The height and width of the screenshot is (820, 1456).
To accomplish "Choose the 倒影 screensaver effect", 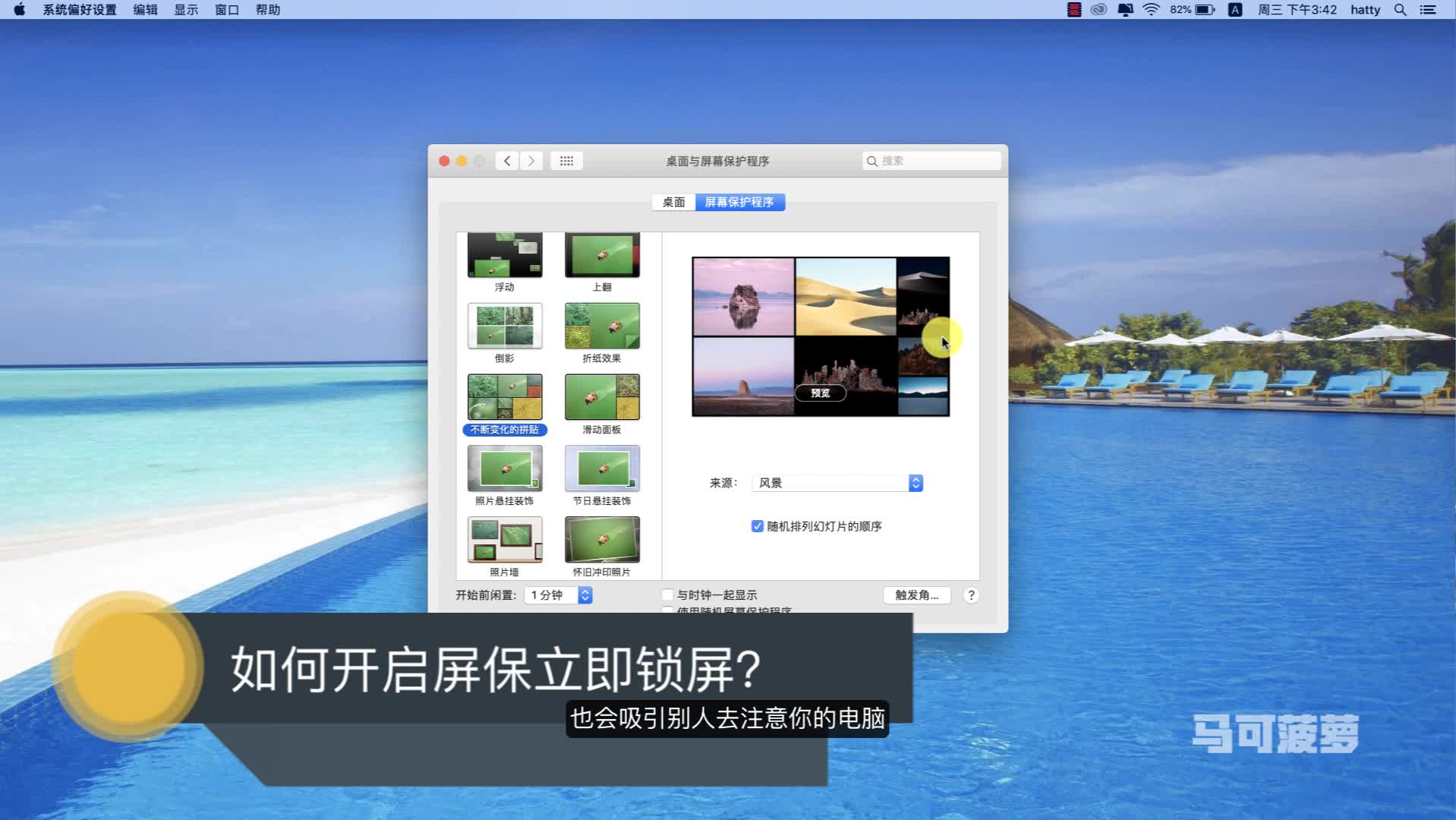I will coord(504,325).
